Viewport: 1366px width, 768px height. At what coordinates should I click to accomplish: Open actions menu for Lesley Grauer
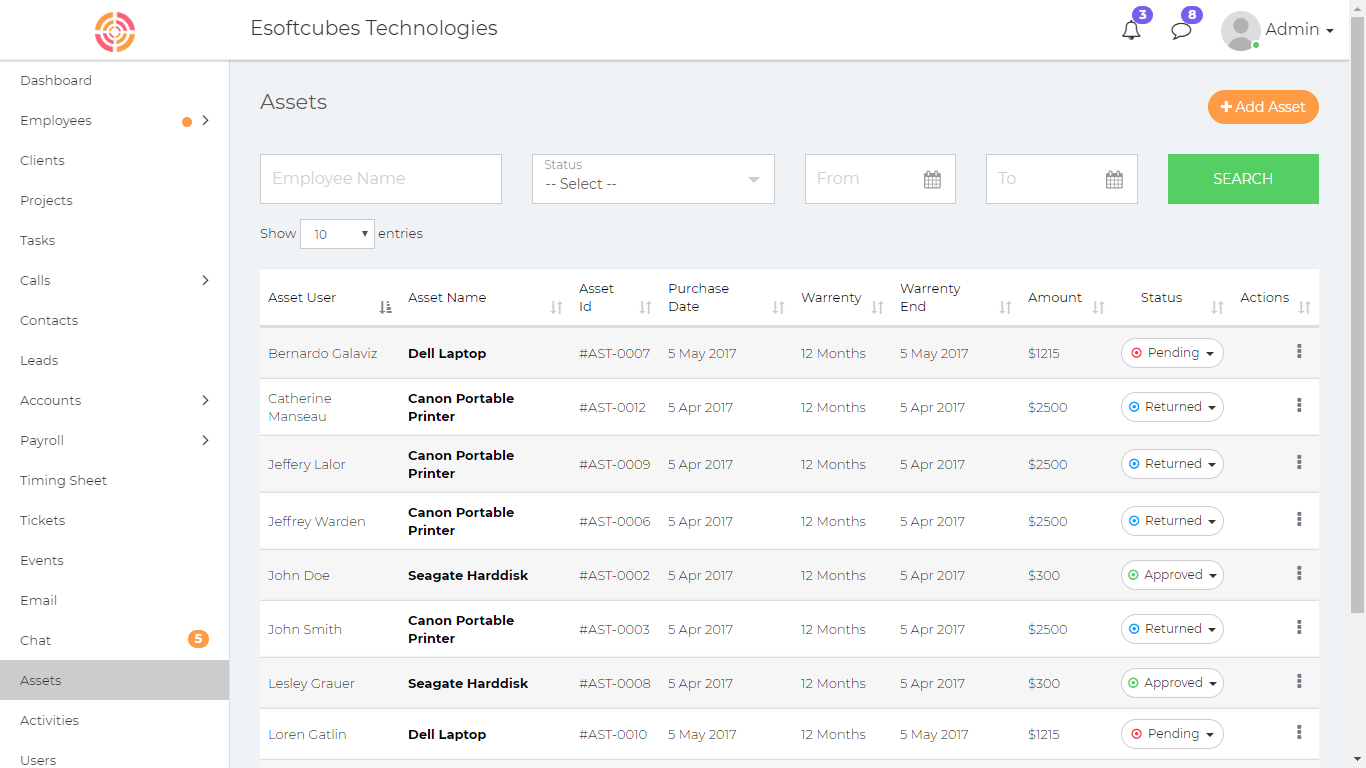pyautogui.click(x=1299, y=681)
